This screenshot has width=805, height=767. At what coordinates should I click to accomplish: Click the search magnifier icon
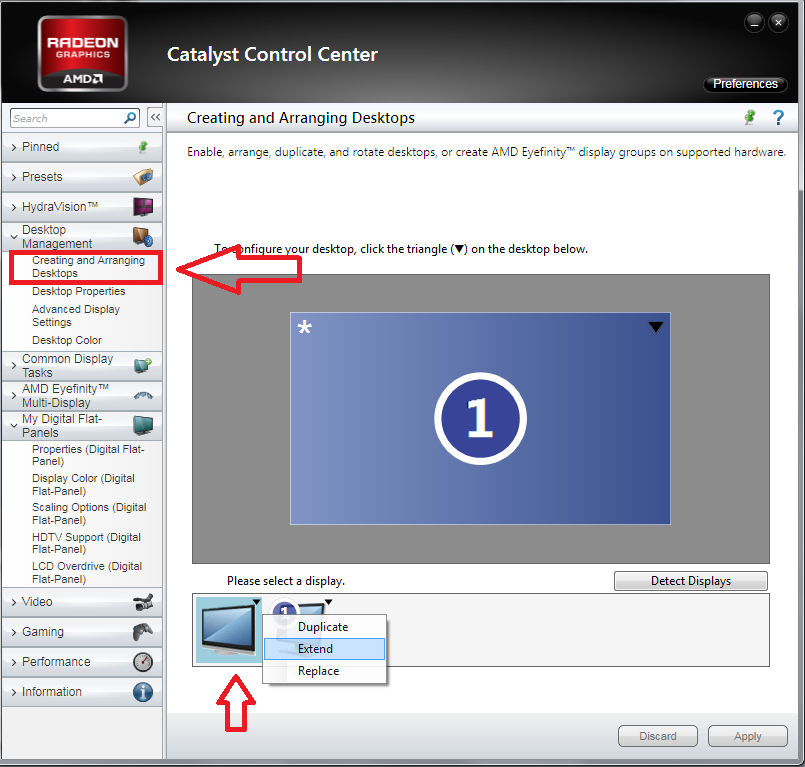(x=130, y=118)
